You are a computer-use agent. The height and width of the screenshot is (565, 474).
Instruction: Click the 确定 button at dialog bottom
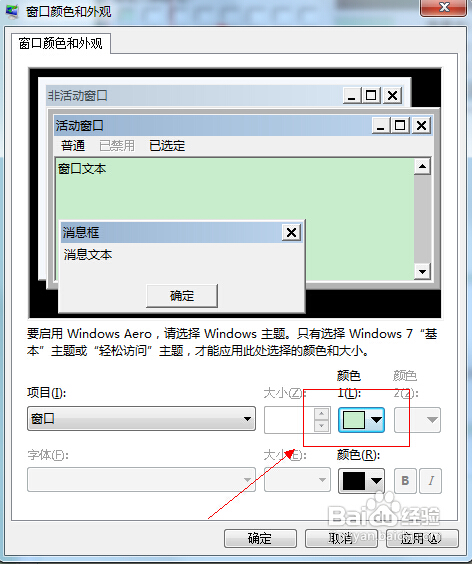260,538
